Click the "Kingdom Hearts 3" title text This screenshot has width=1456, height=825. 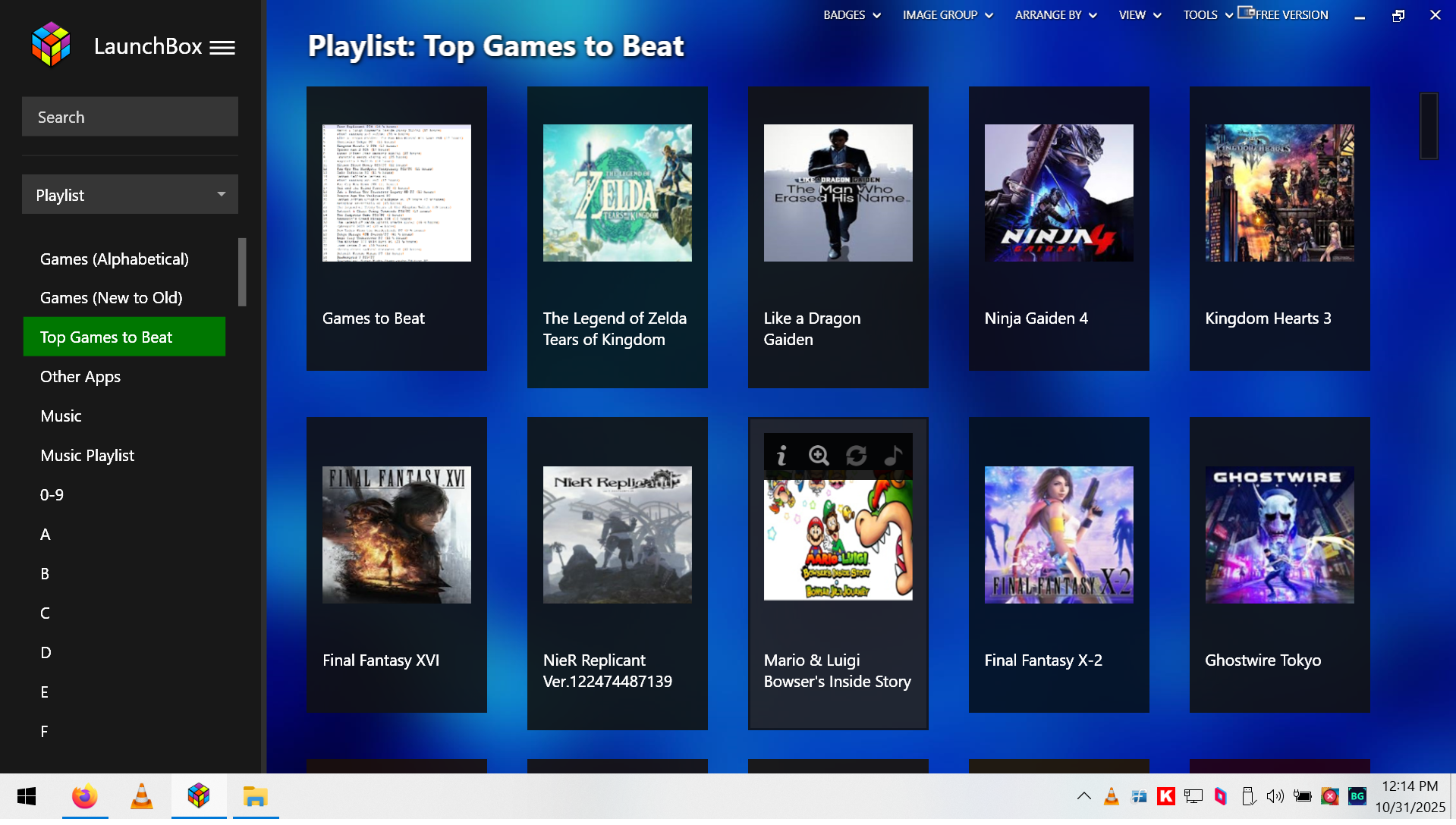(1269, 318)
